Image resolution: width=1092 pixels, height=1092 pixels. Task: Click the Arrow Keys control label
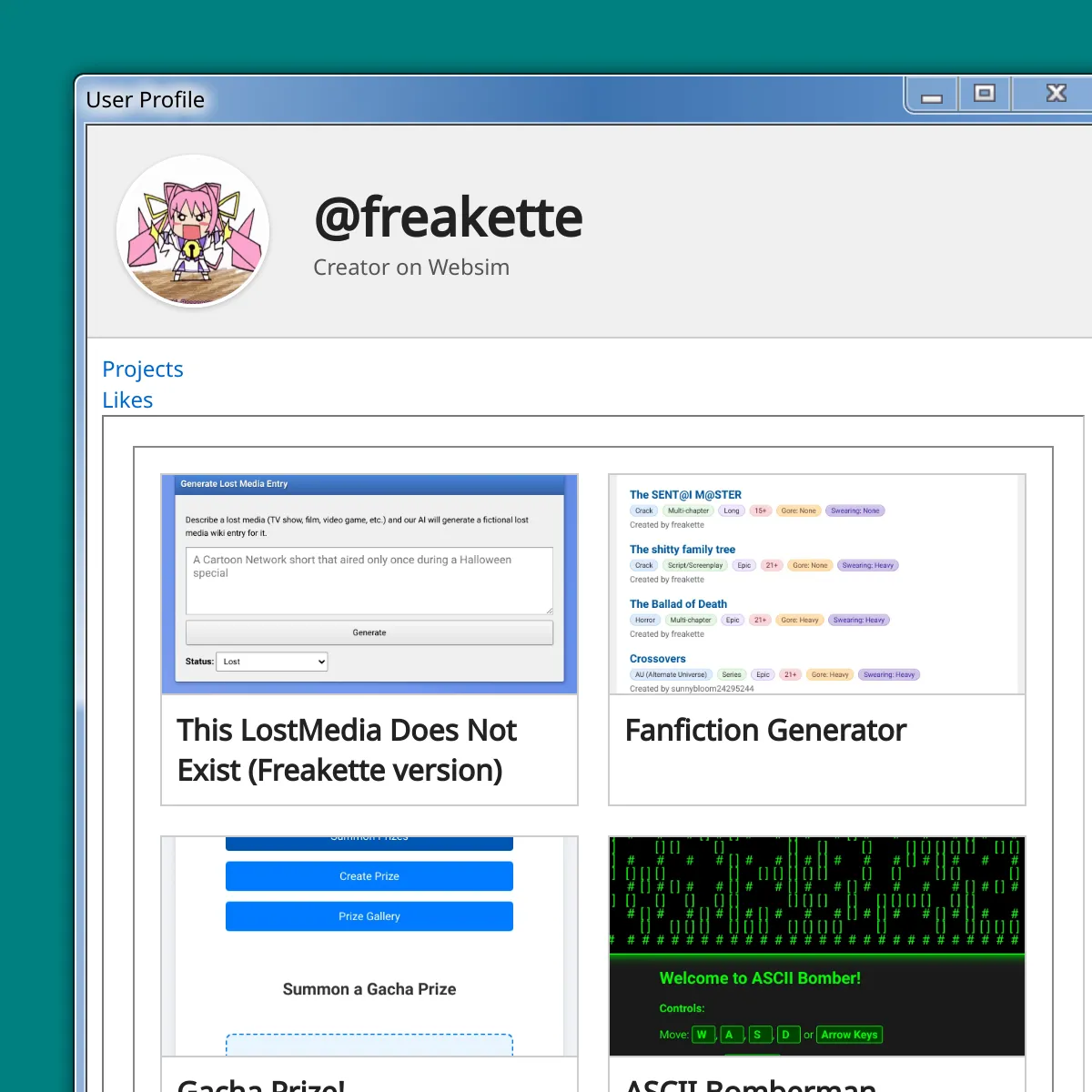point(849,1035)
